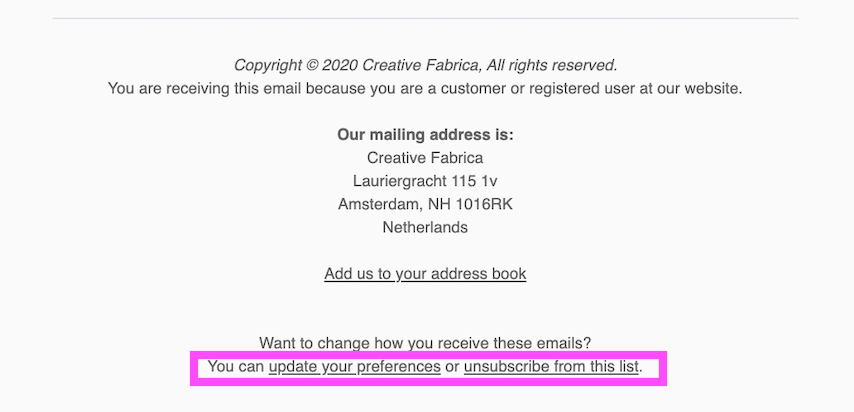Click the "Add us to your address book" link

[x=425, y=274]
